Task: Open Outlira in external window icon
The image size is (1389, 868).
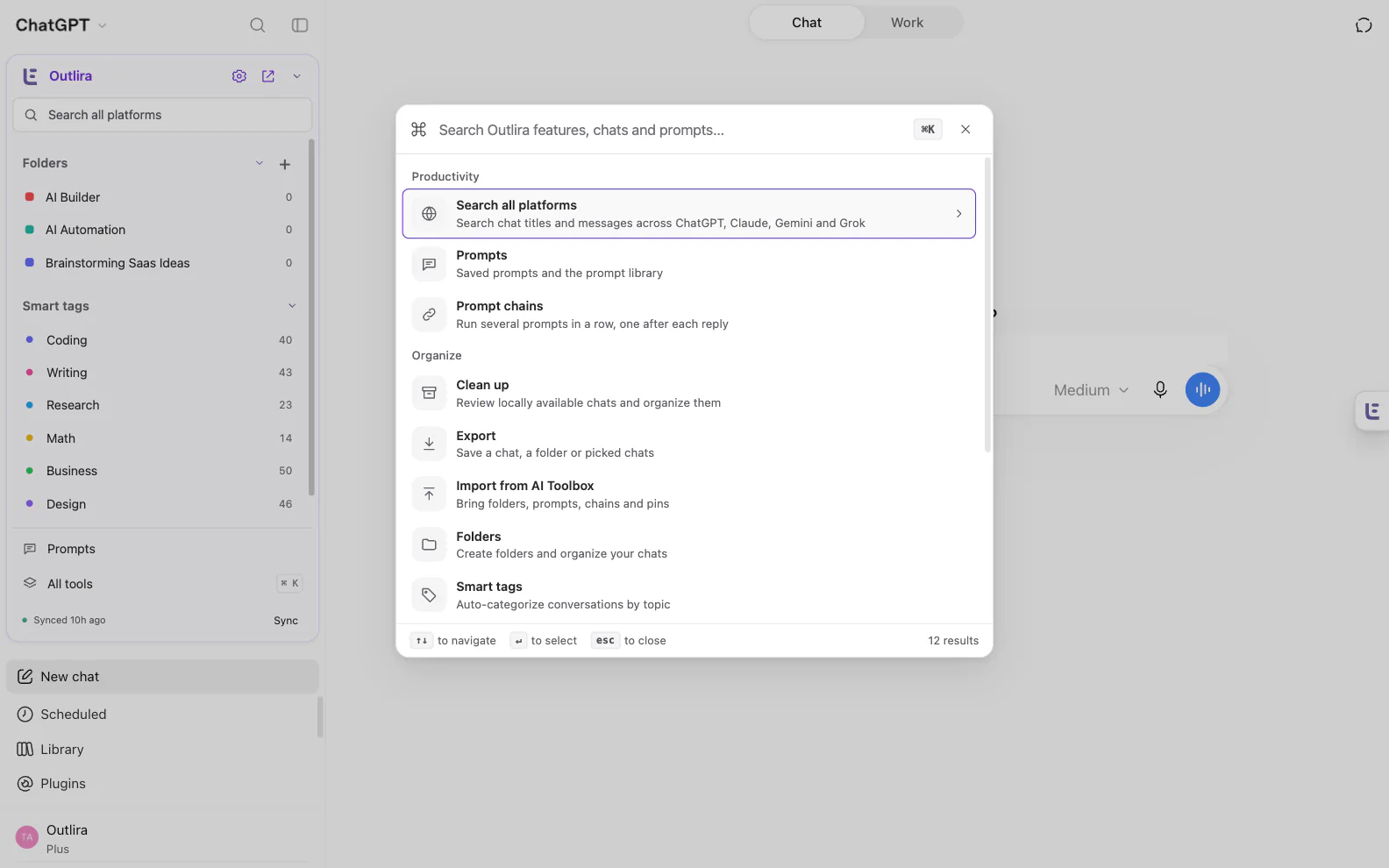Action: (268, 76)
